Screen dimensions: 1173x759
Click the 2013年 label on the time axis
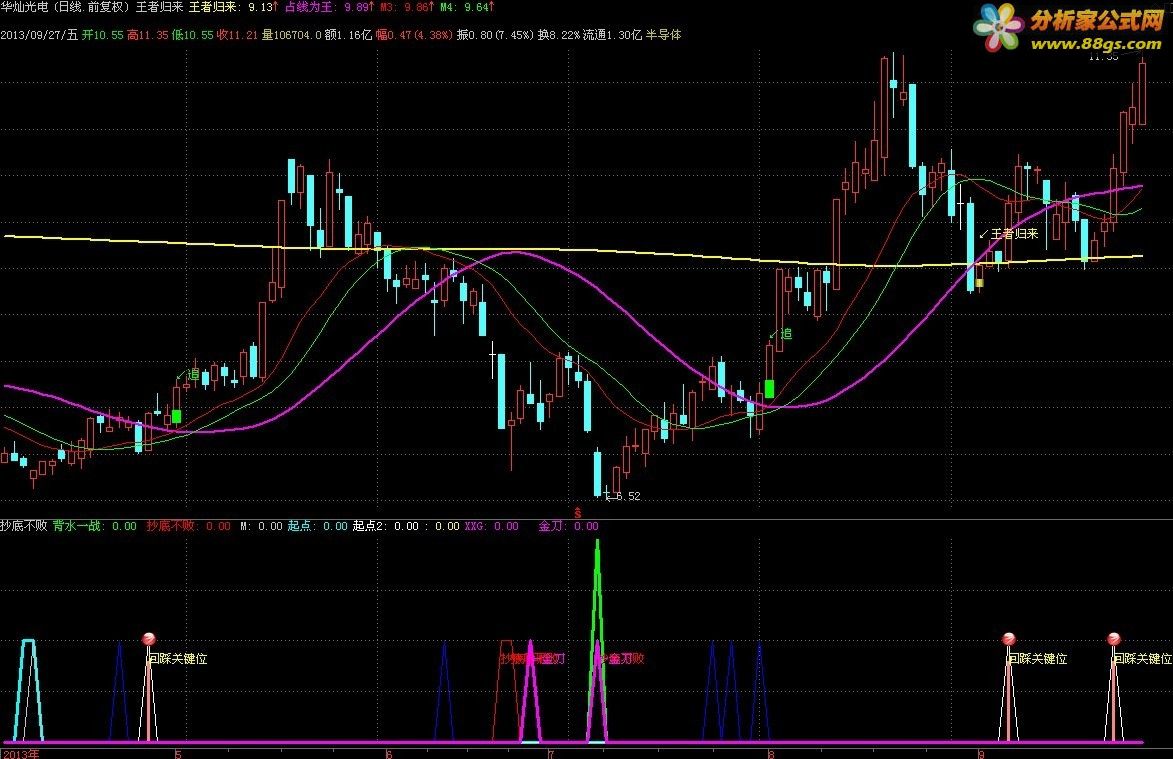pyautogui.click(x=22, y=753)
